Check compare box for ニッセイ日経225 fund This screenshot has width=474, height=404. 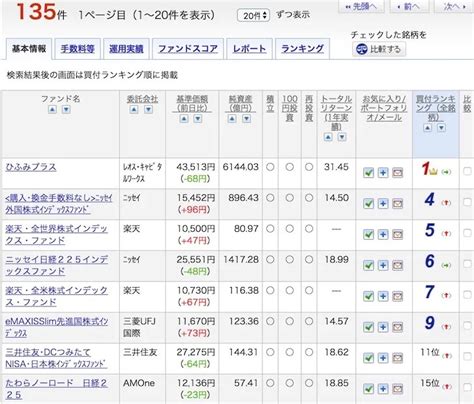(467, 264)
